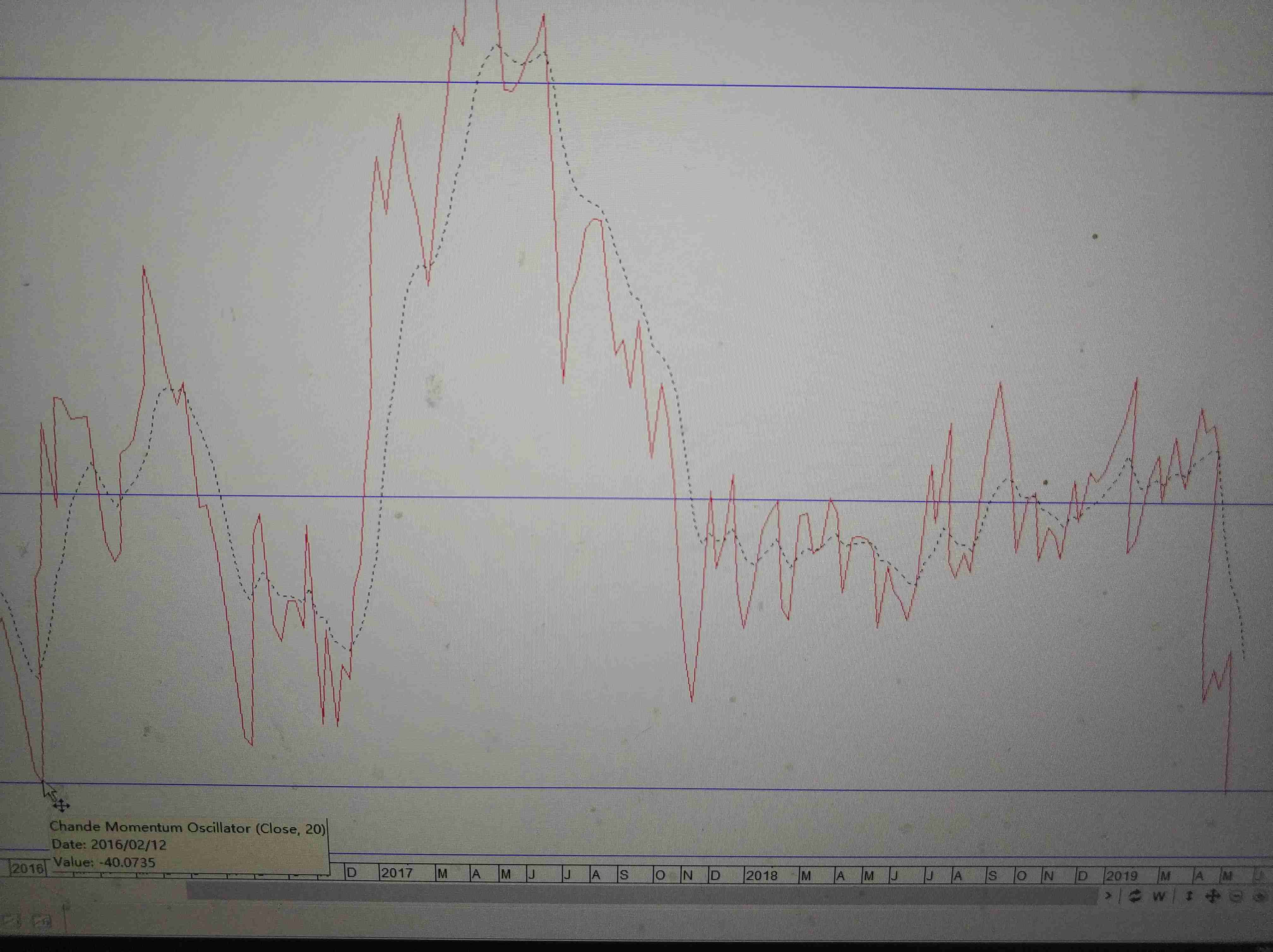Click the O month marker in 2017
The height and width of the screenshot is (952, 1273).
tap(660, 875)
